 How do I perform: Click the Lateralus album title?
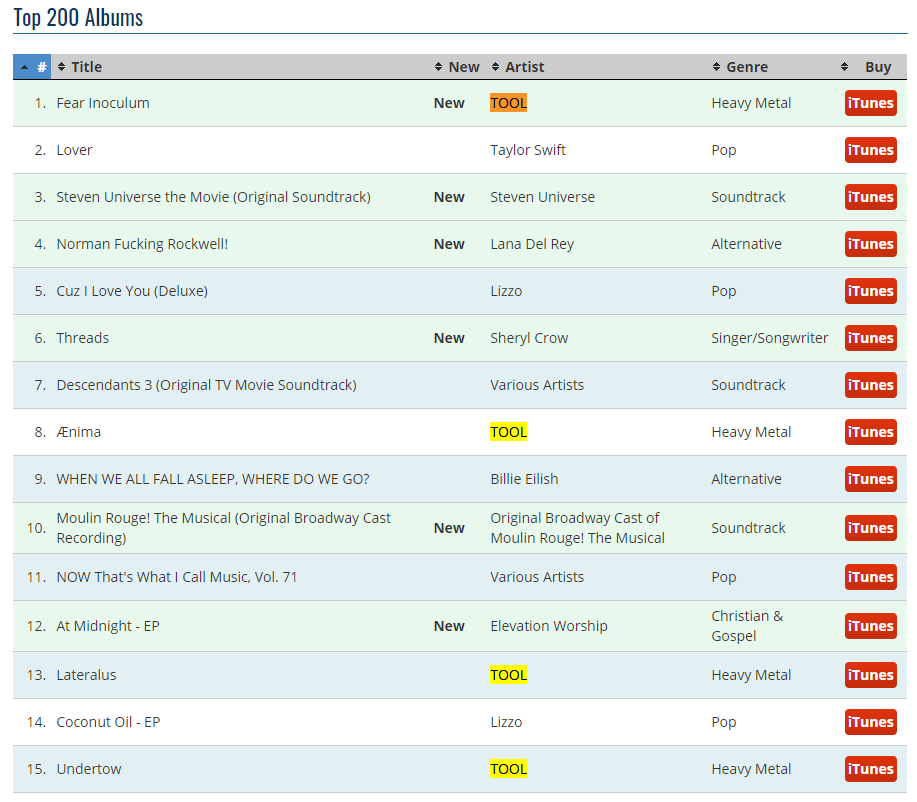pyautogui.click(x=87, y=675)
